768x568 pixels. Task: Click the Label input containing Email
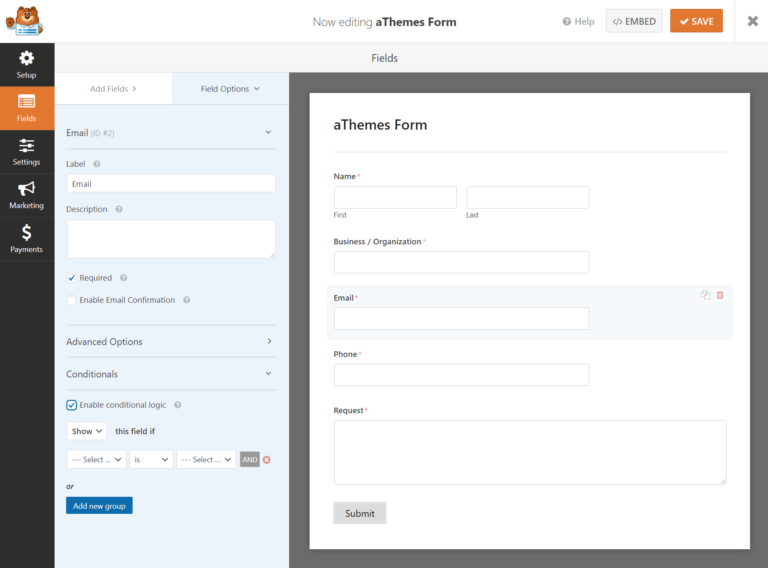point(171,184)
